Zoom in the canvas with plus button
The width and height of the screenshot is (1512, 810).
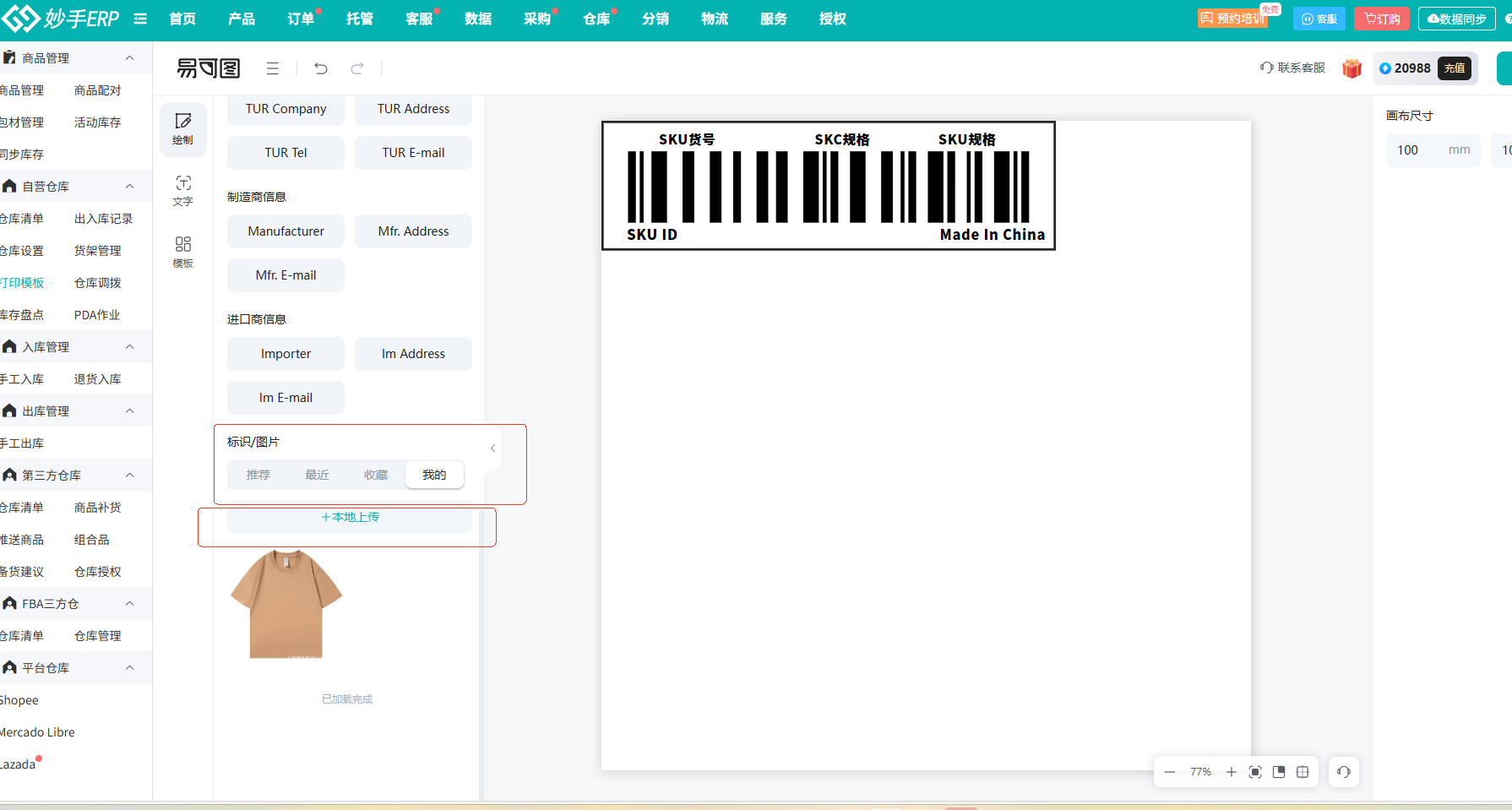(x=1232, y=772)
